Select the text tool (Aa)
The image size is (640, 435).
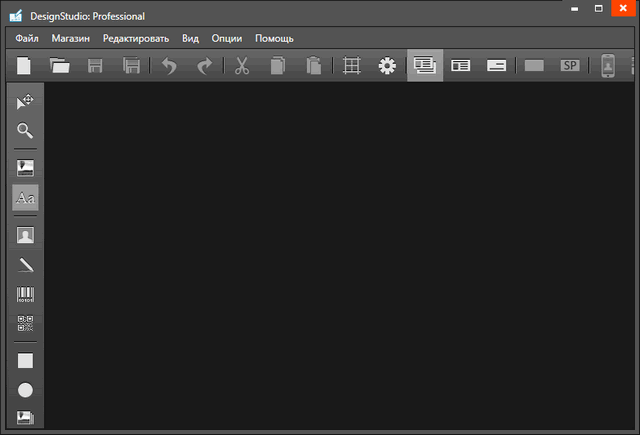(x=25, y=198)
